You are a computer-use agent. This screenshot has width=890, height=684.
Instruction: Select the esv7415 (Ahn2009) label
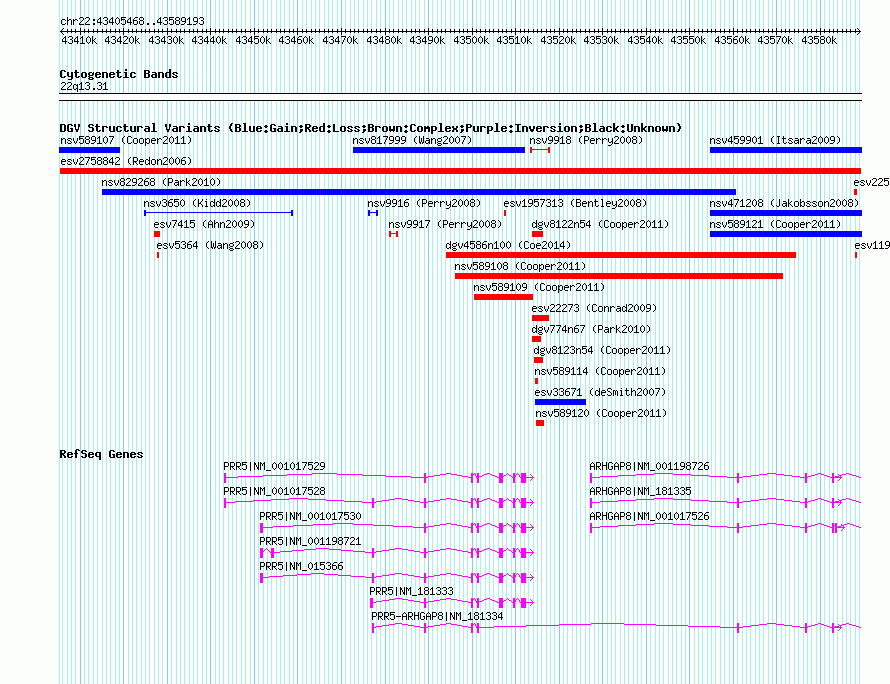[x=204, y=224]
